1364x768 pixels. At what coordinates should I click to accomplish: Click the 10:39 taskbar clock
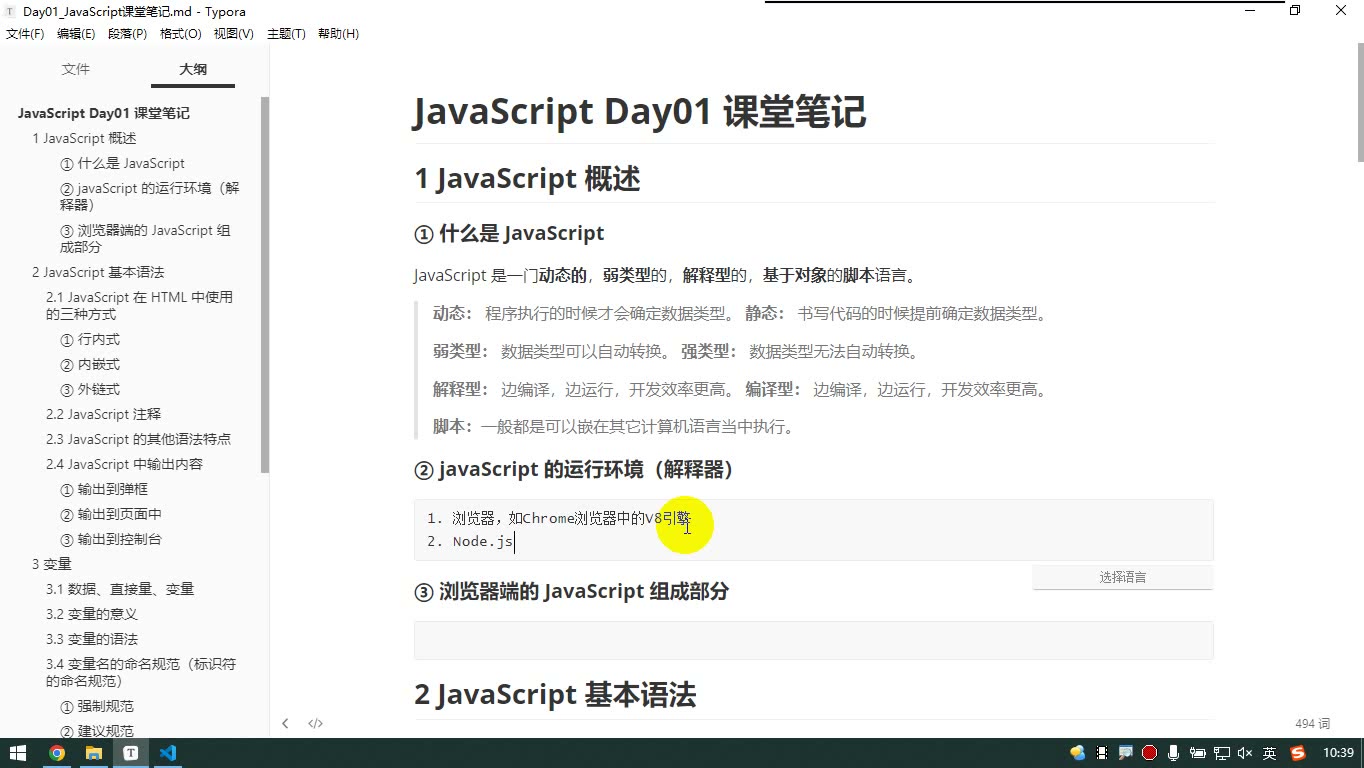tap(1338, 753)
